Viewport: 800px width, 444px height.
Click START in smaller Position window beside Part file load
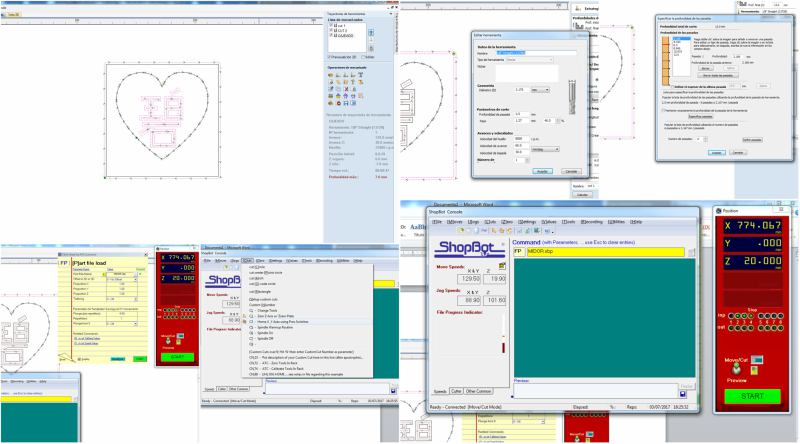[x=177, y=357]
